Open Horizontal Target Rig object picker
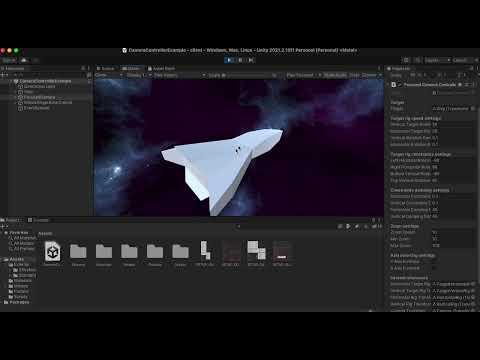The width and height of the screenshot is (480, 360). 473,284
